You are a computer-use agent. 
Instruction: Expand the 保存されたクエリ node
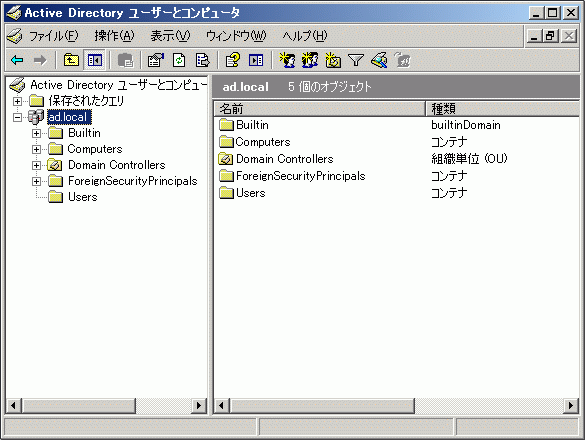[17, 101]
